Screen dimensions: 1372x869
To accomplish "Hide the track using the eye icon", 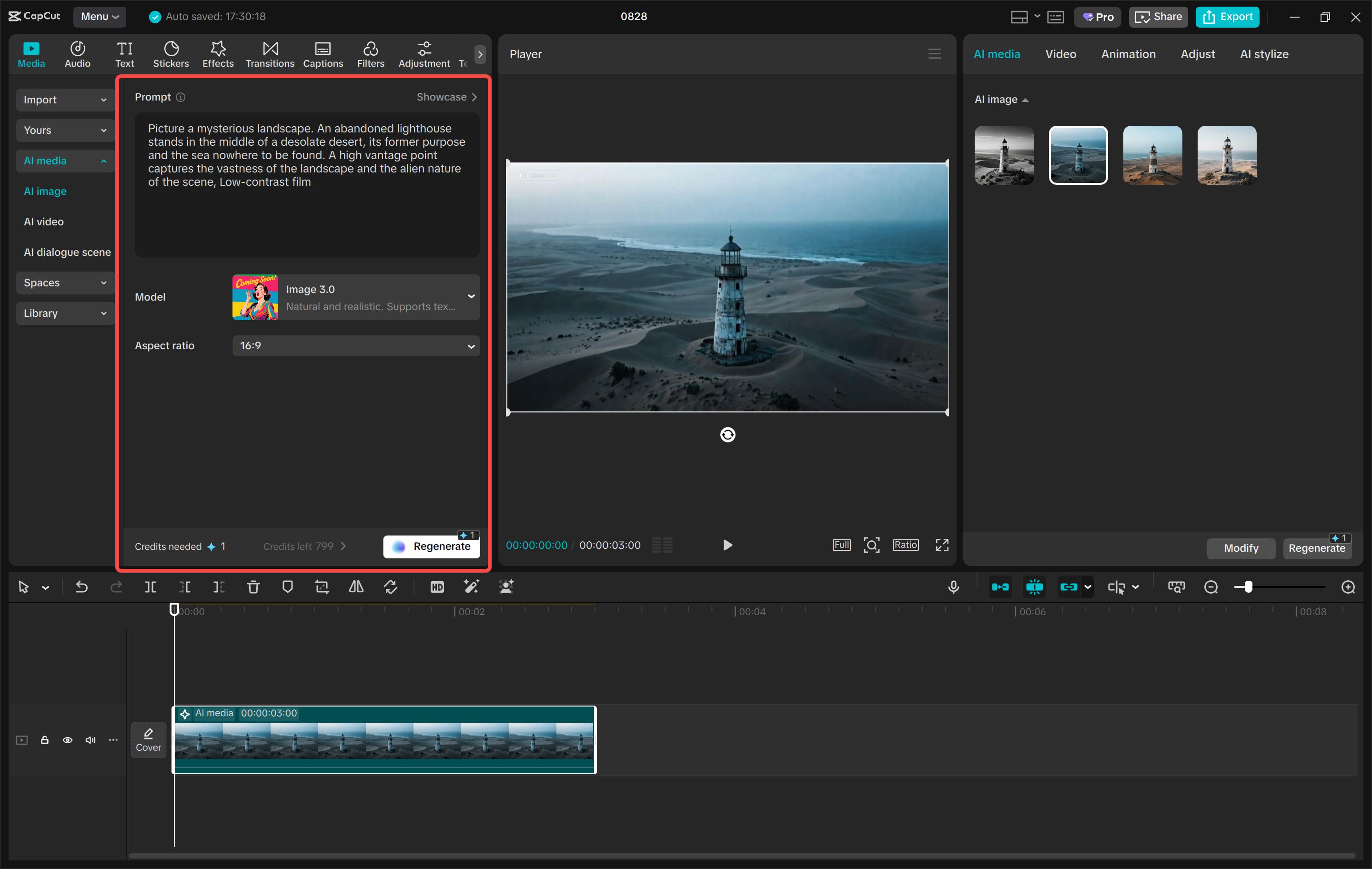I will coord(67,739).
